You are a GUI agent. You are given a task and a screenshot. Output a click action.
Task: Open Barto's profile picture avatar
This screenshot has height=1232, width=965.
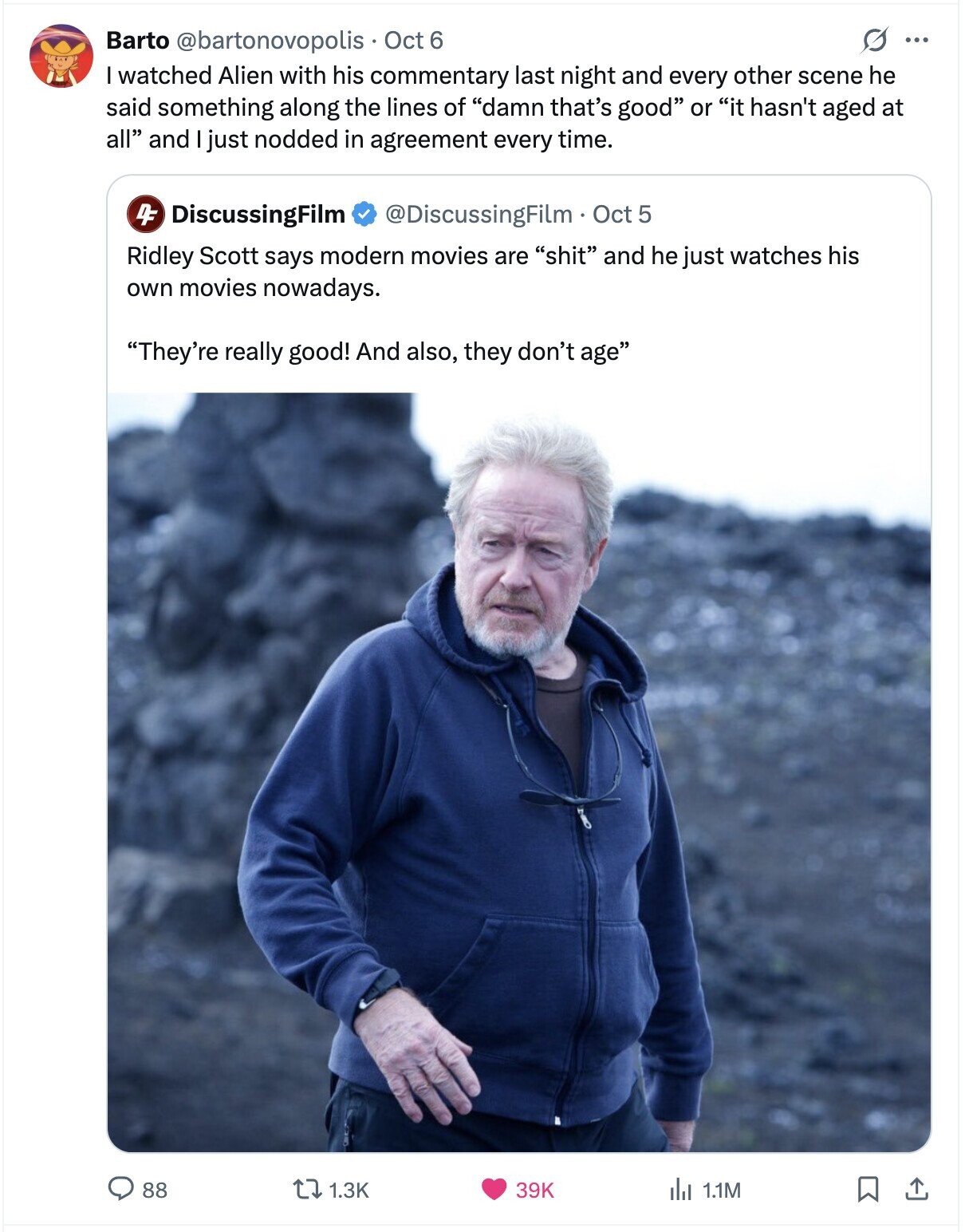point(61,56)
